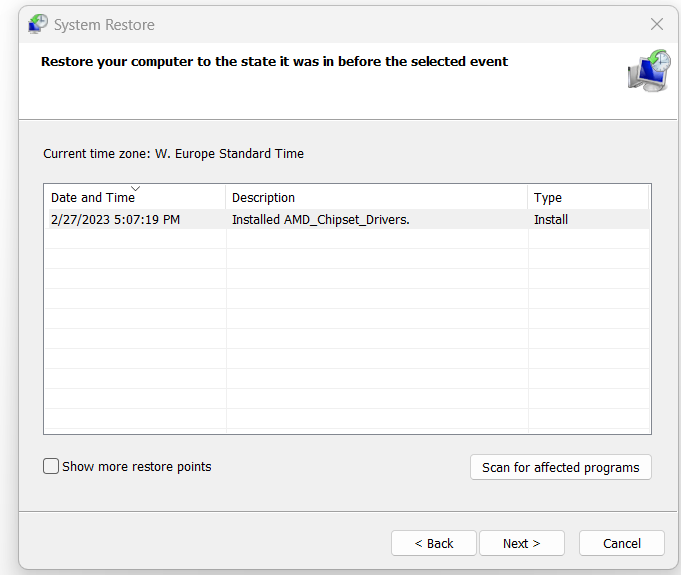The image size is (681, 575).
Task: Click the Show more restore points label
Action: [136, 466]
